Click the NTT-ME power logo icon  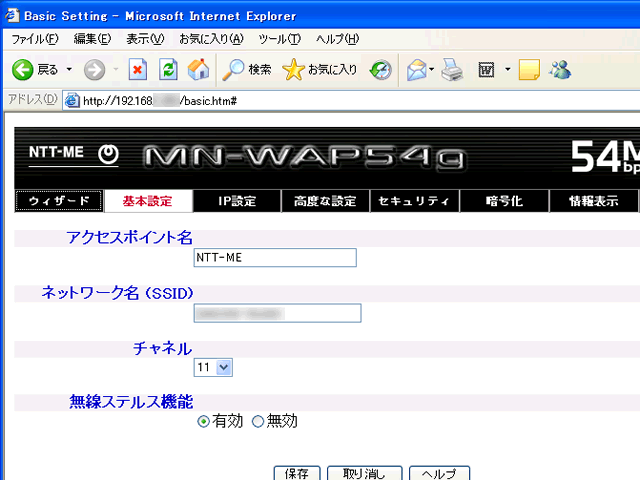tap(108, 154)
